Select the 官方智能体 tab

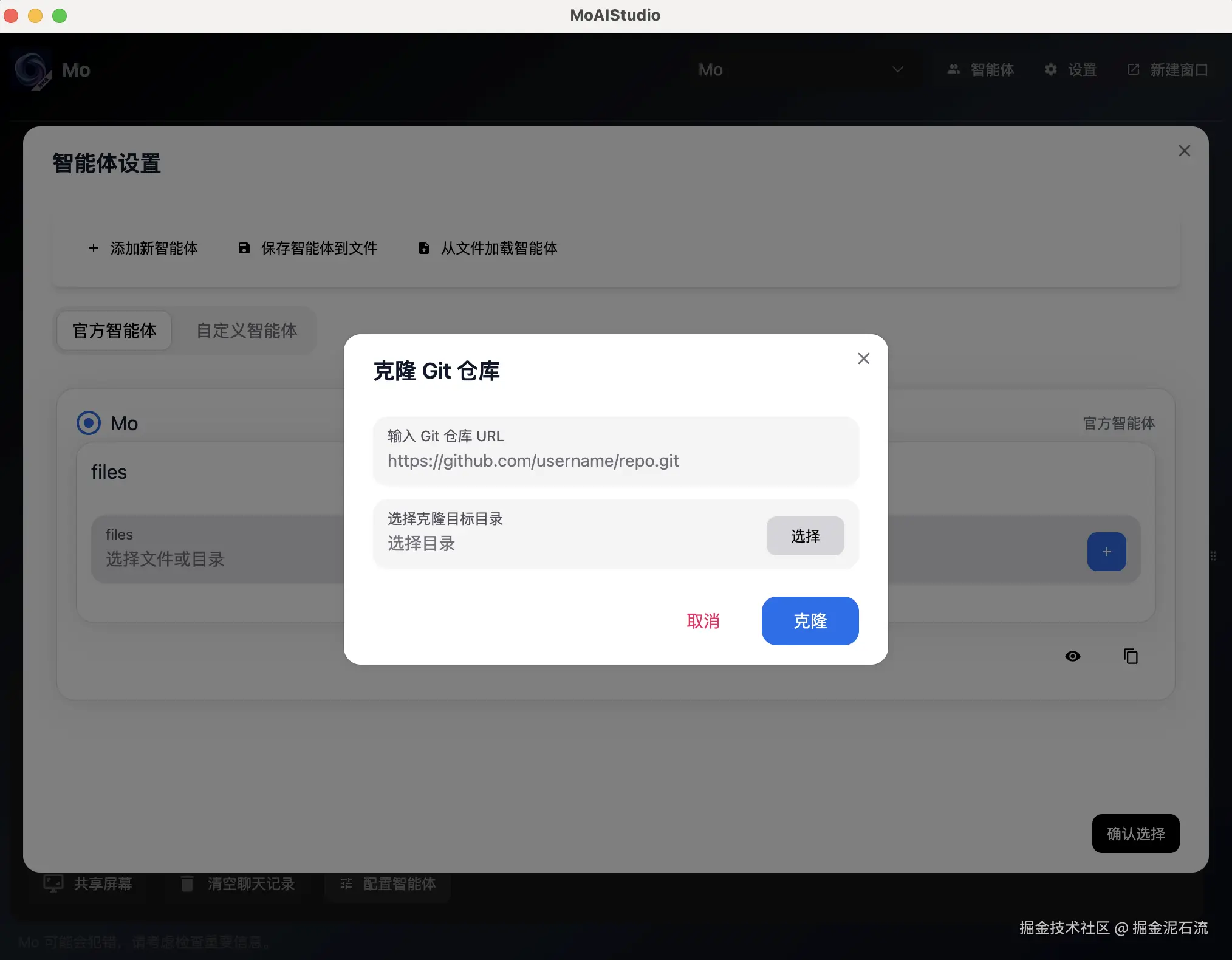[114, 331]
